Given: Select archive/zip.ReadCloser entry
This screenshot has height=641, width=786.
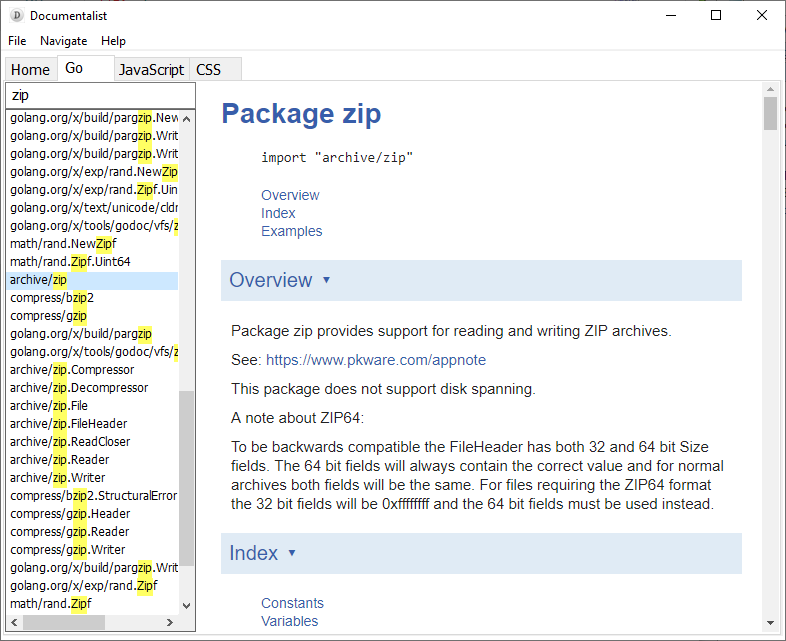Looking at the screenshot, I should click(x=70, y=442).
